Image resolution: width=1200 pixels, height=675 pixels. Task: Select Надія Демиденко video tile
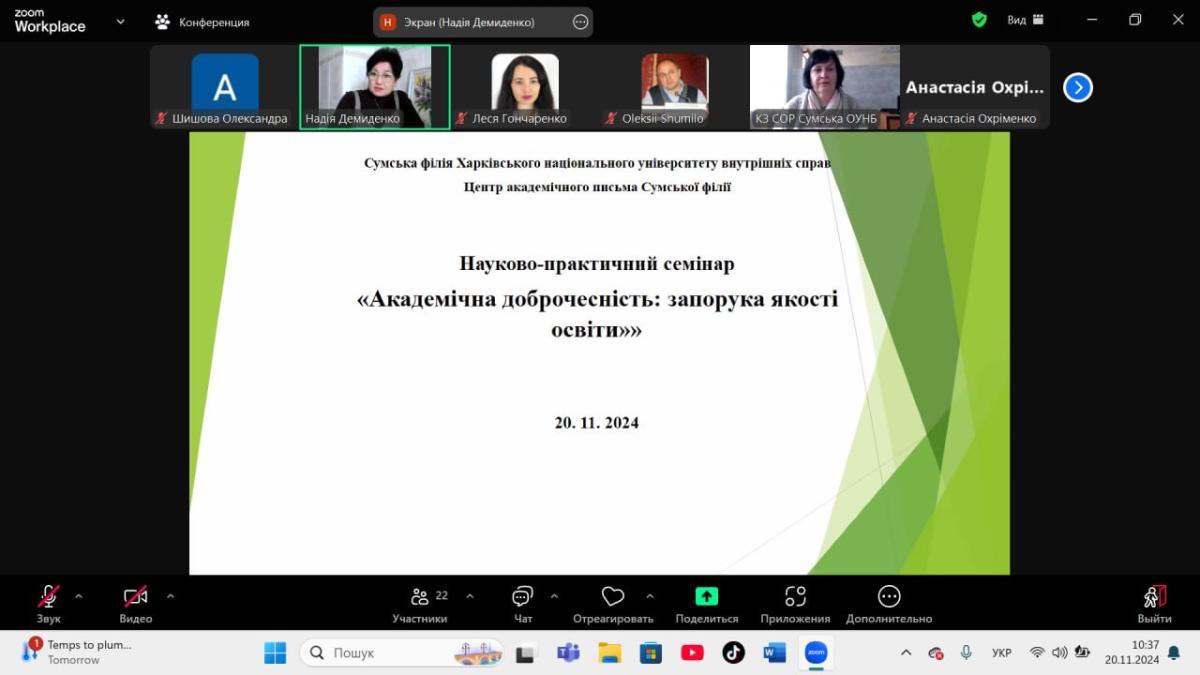(x=375, y=87)
